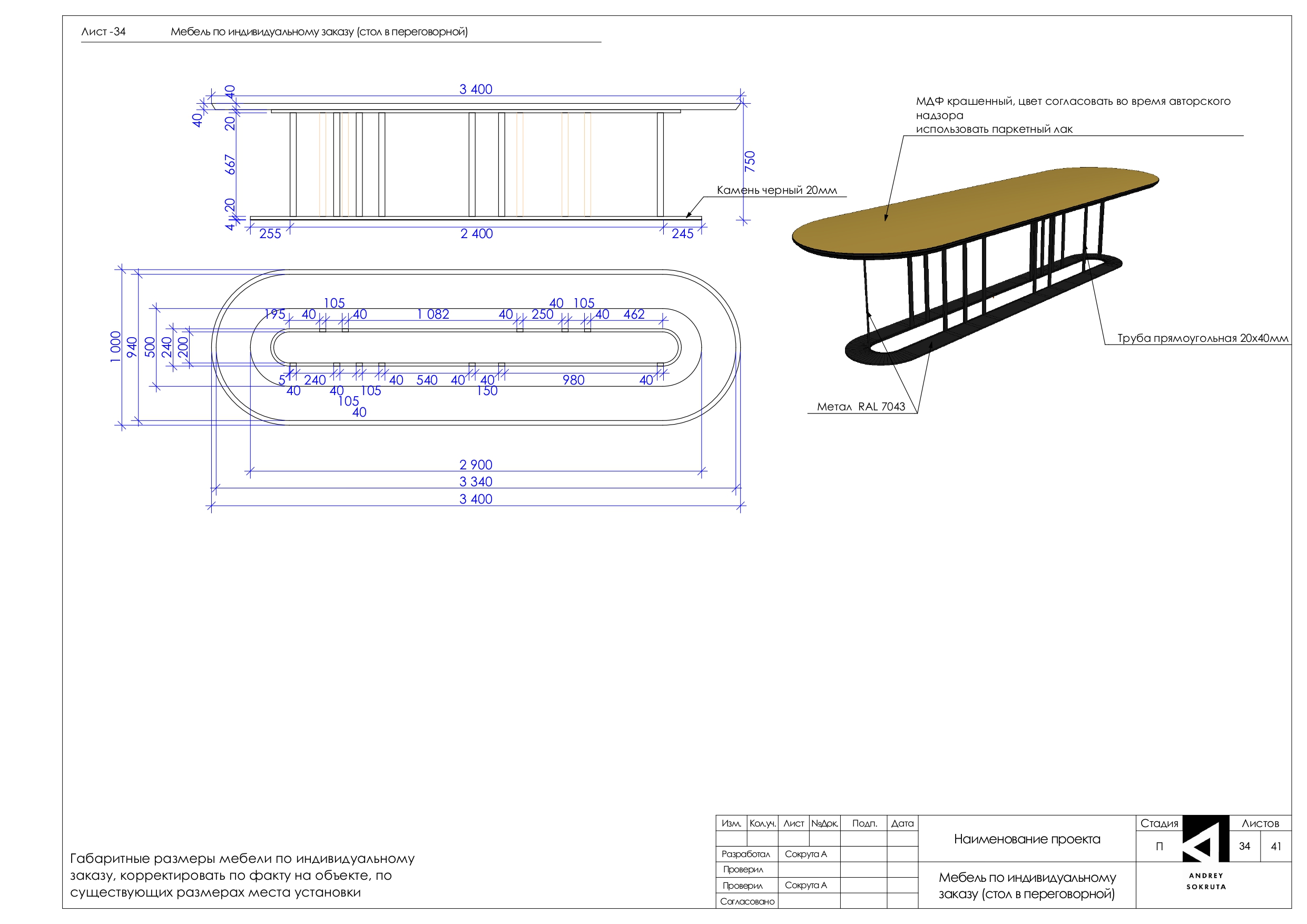Click the 'Согласовано' row label

pyautogui.click(x=747, y=901)
